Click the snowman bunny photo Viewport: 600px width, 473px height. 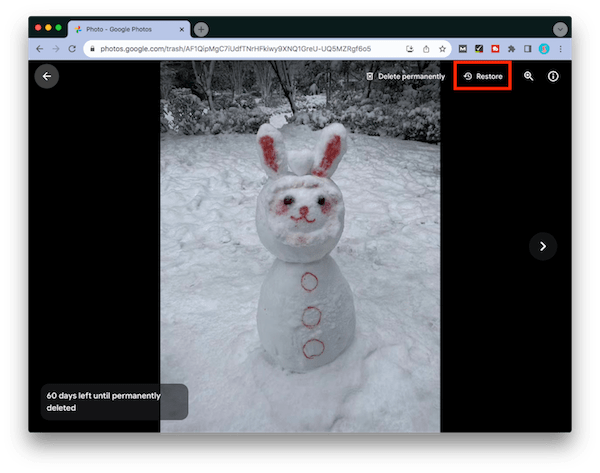pos(300,250)
